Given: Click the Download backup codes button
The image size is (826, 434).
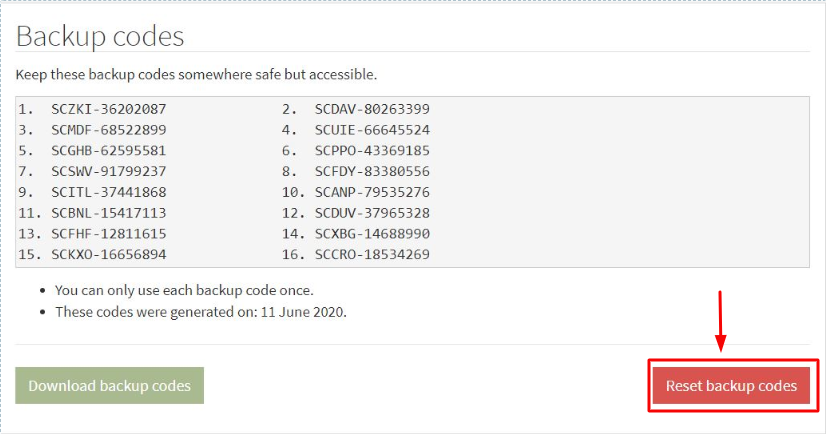Looking at the screenshot, I should pos(110,386).
